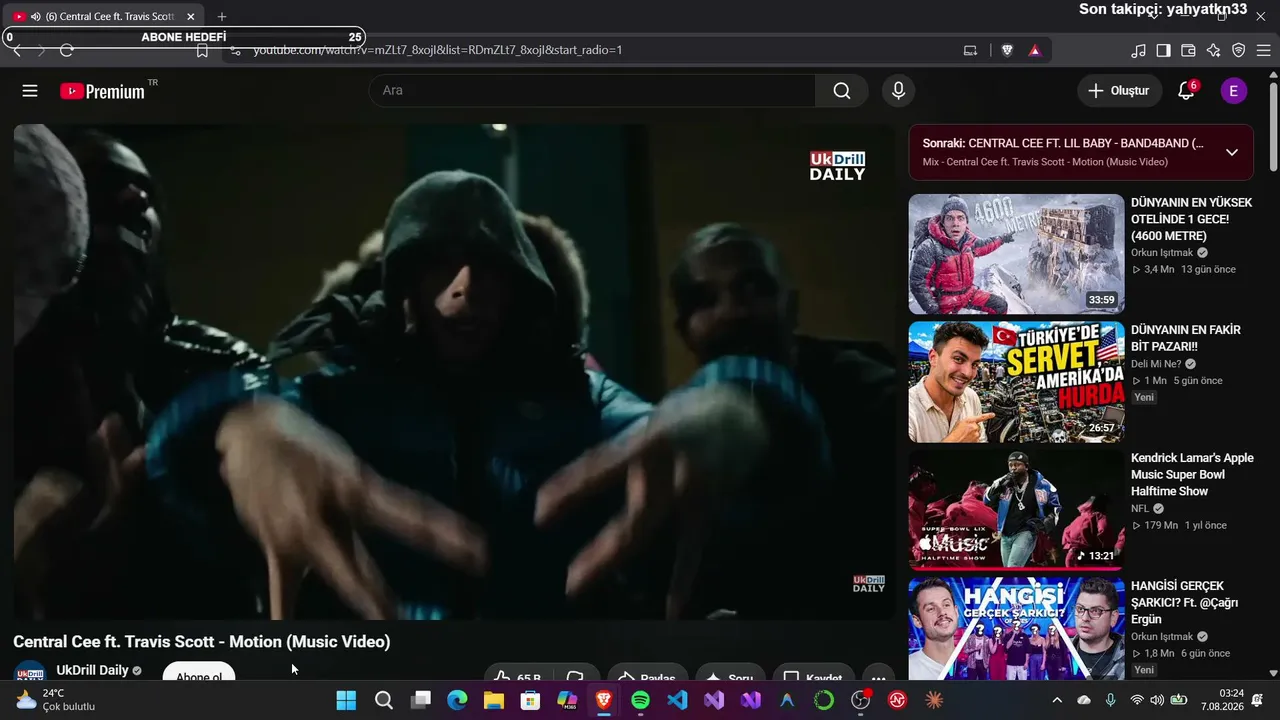Open title 'Kendrick Lamar's Apple Music Super Bowl'
1280x720 pixels.
click(x=1192, y=475)
